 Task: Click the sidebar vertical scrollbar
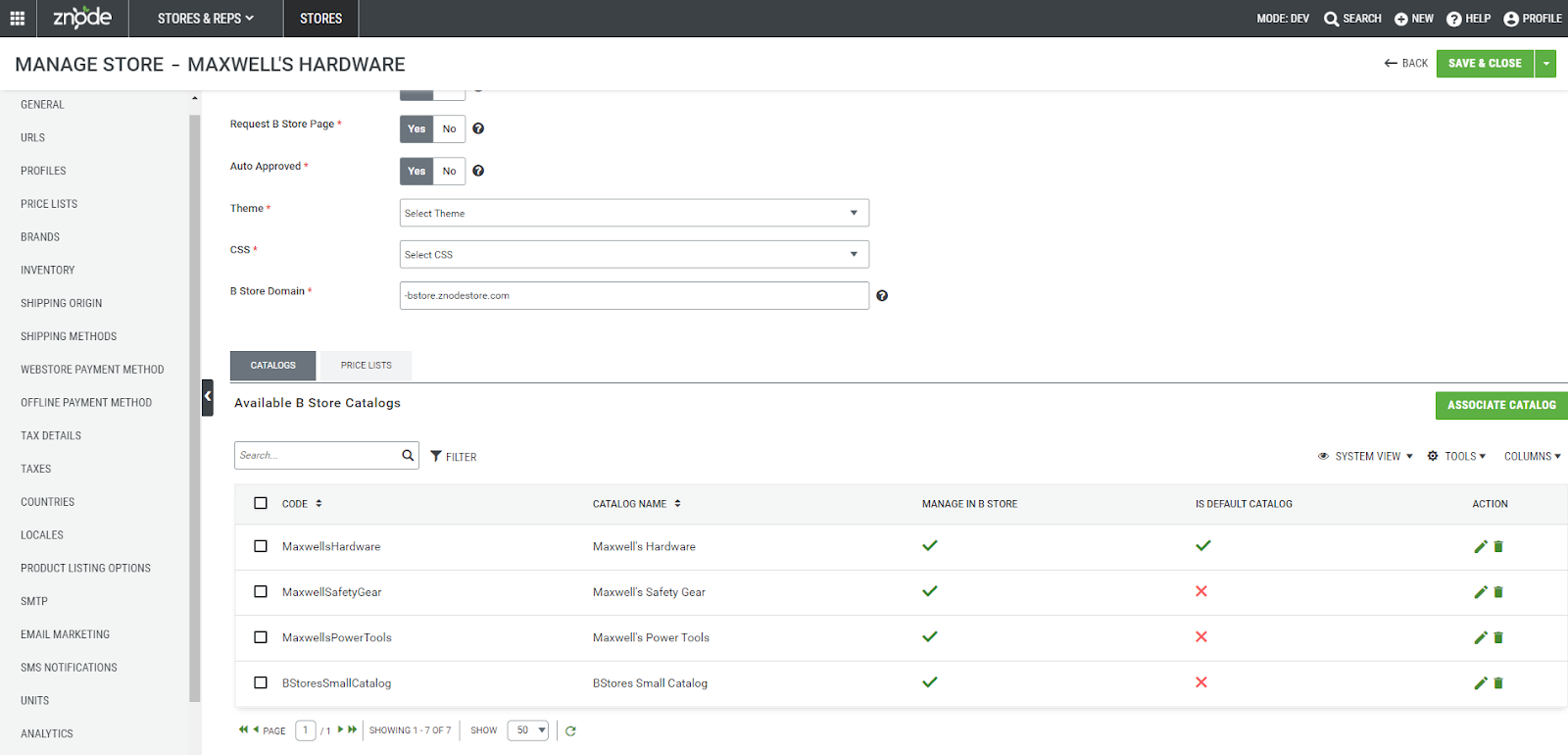pyautogui.click(x=195, y=408)
